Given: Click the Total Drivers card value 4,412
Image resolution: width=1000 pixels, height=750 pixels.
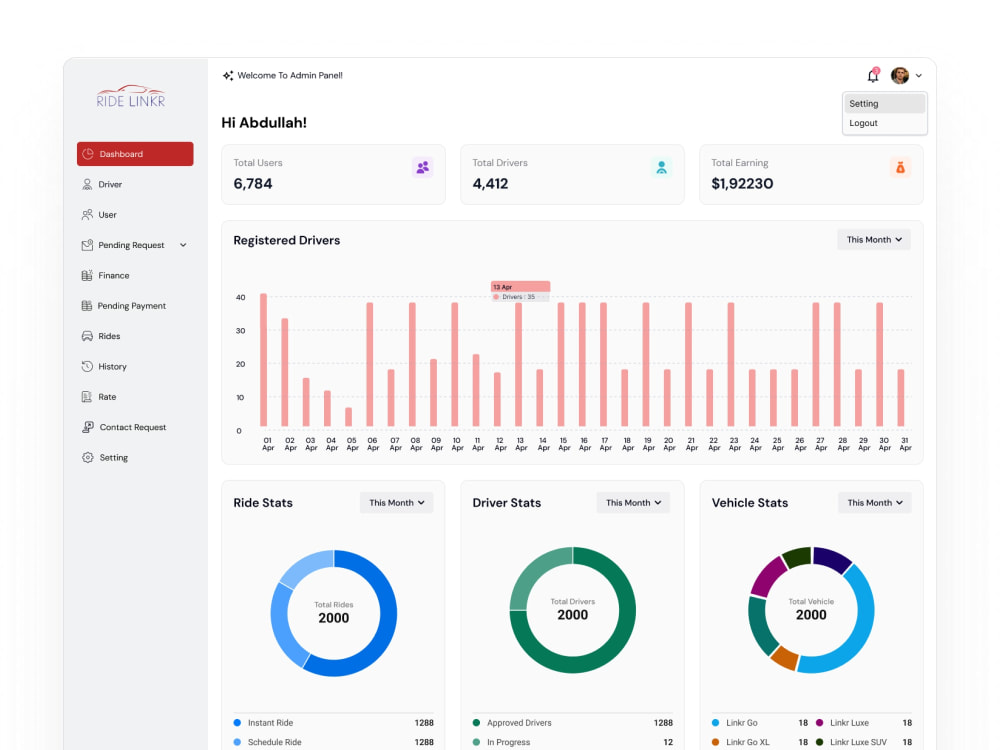Looking at the screenshot, I should pyautogui.click(x=490, y=184).
